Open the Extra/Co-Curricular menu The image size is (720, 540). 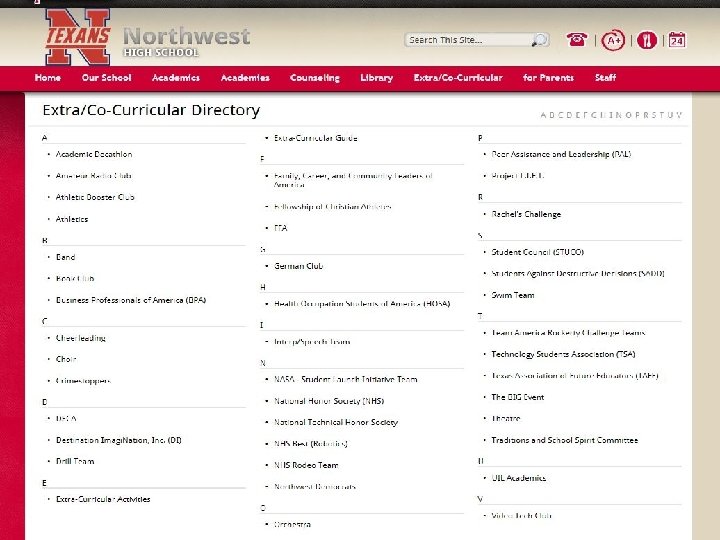point(458,78)
